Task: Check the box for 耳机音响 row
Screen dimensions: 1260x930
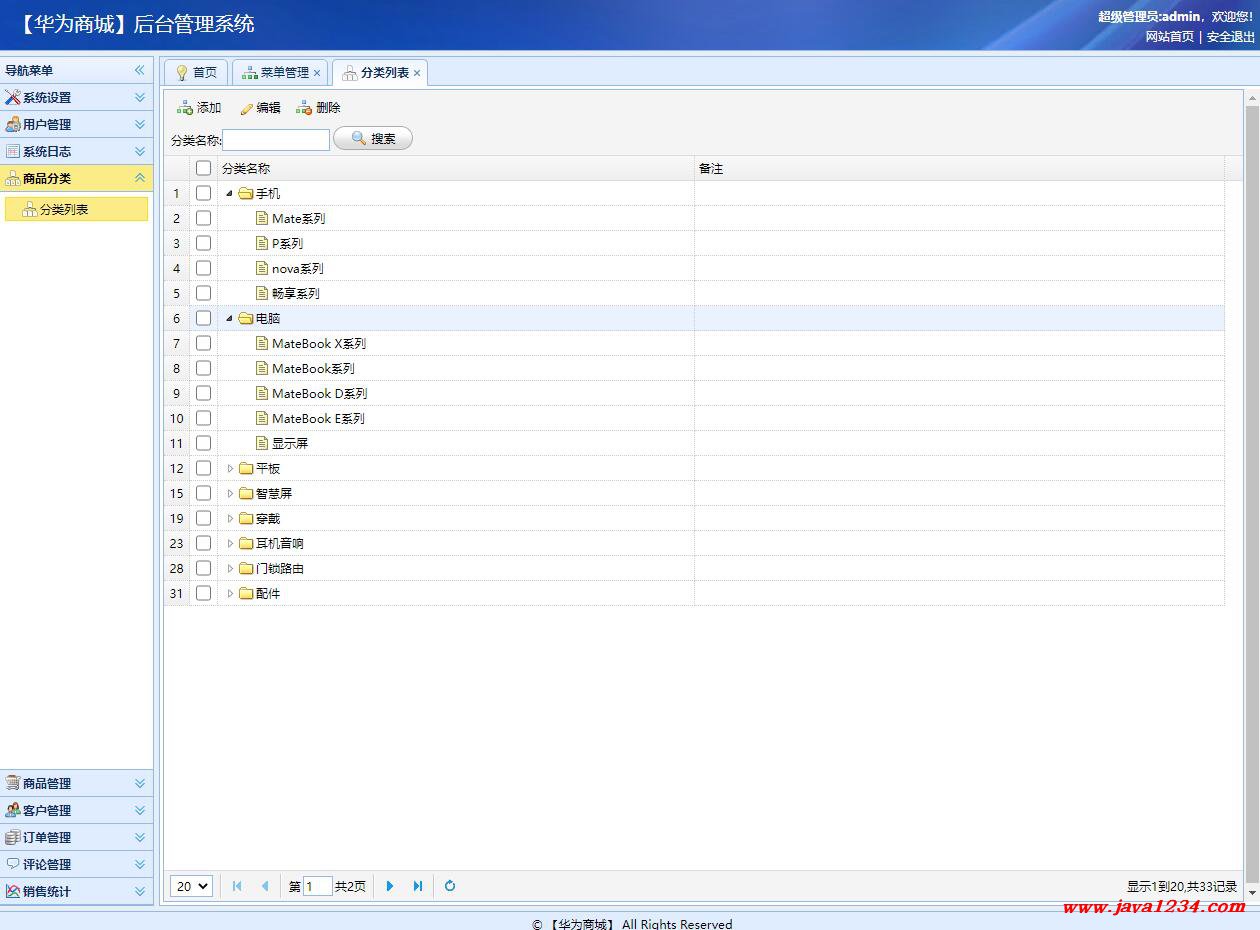Action: pyautogui.click(x=204, y=543)
